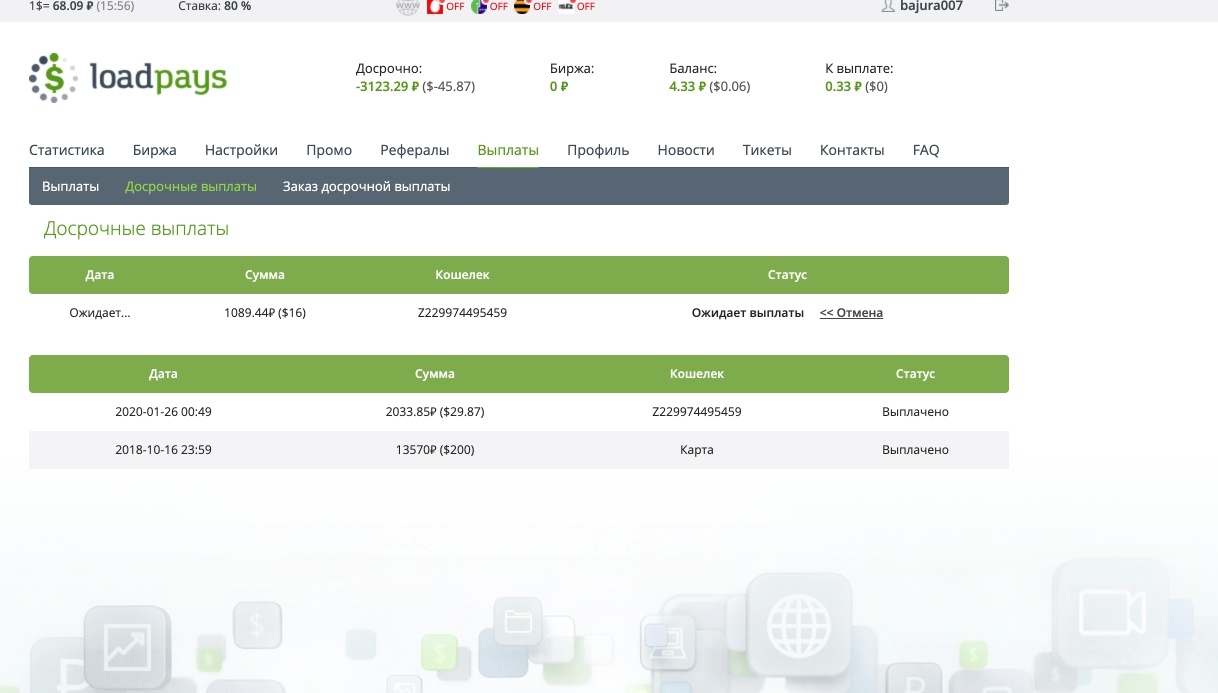Open Заказ досрочной выплаты tab
This screenshot has width=1218, height=693.
tap(366, 186)
